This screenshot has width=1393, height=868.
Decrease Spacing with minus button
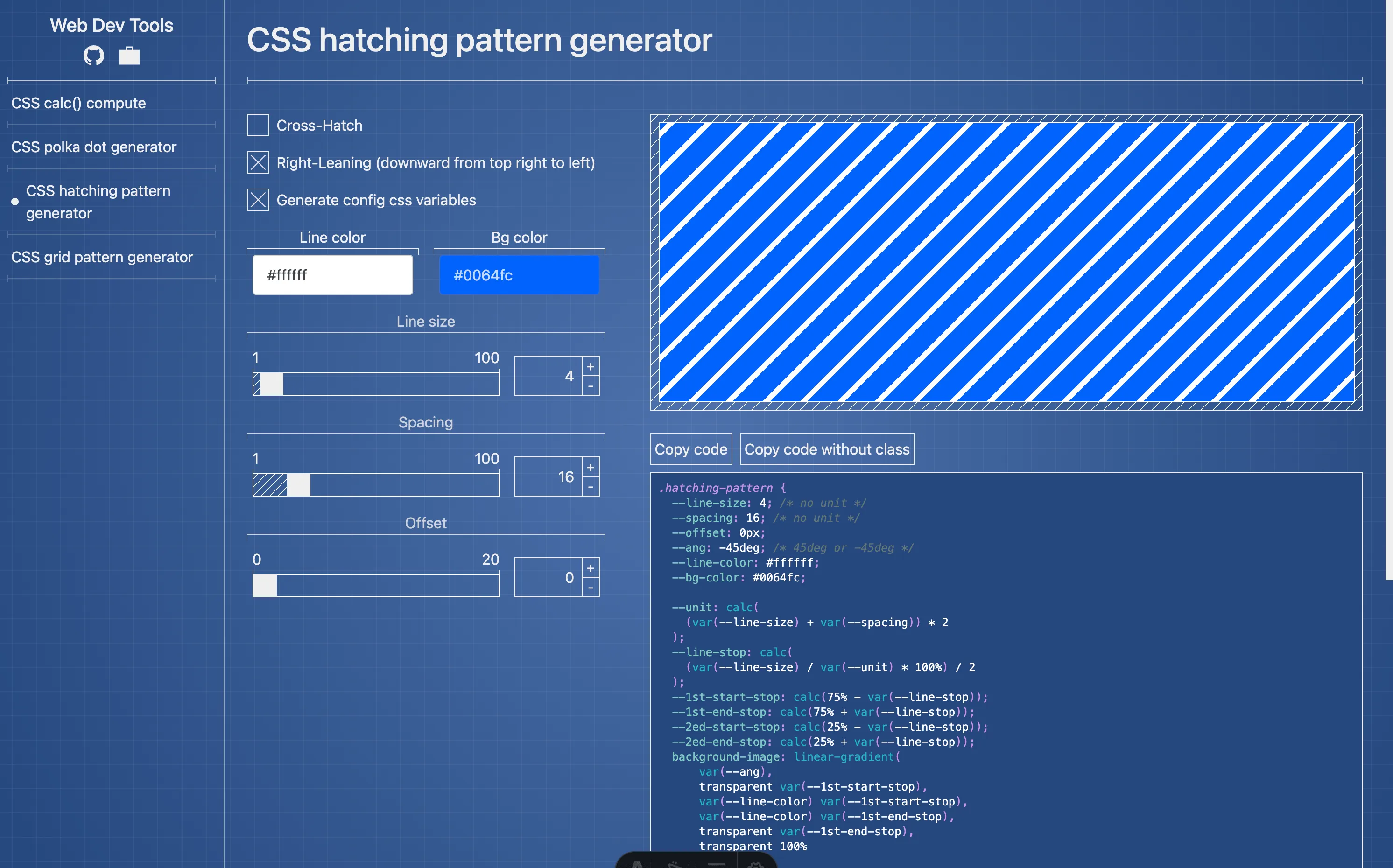590,487
